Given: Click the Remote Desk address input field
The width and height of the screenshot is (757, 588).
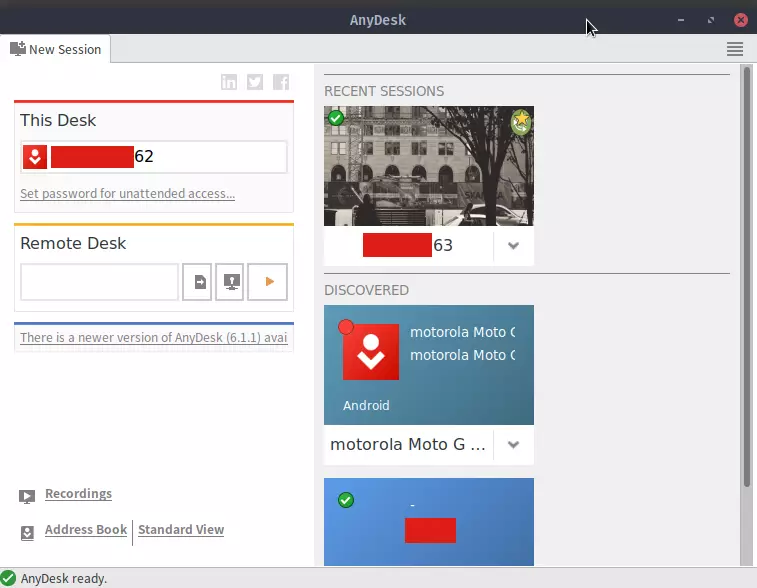Looking at the screenshot, I should click(99, 282).
